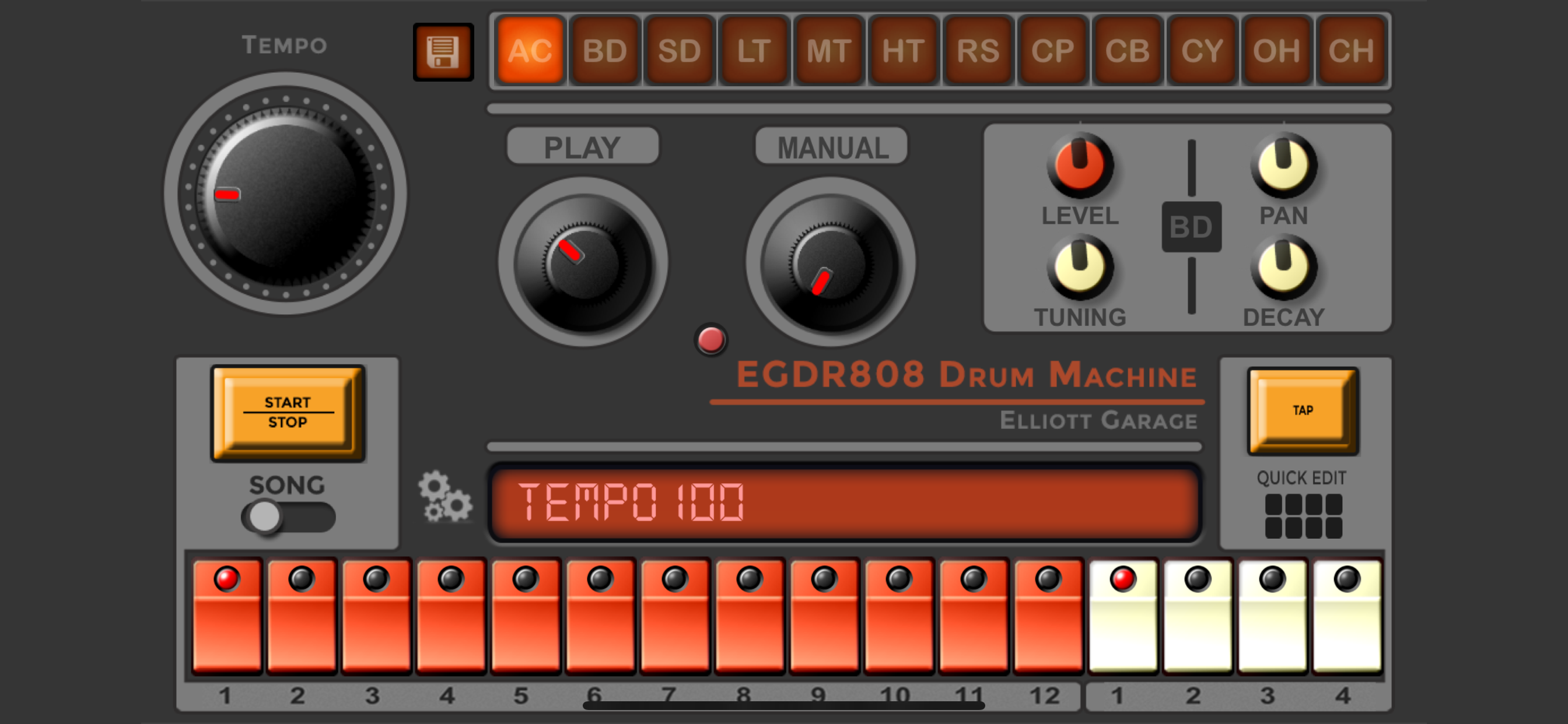Toggle orange step pad 2
The width and height of the screenshot is (1568, 724).
[302, 616]
